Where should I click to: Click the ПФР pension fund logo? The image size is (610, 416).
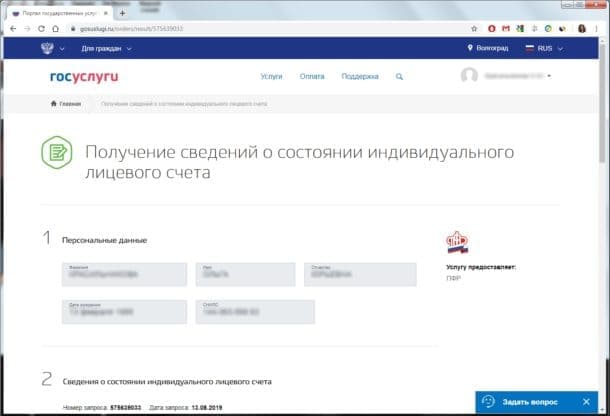pyautogui.click(x=459, y=241)
